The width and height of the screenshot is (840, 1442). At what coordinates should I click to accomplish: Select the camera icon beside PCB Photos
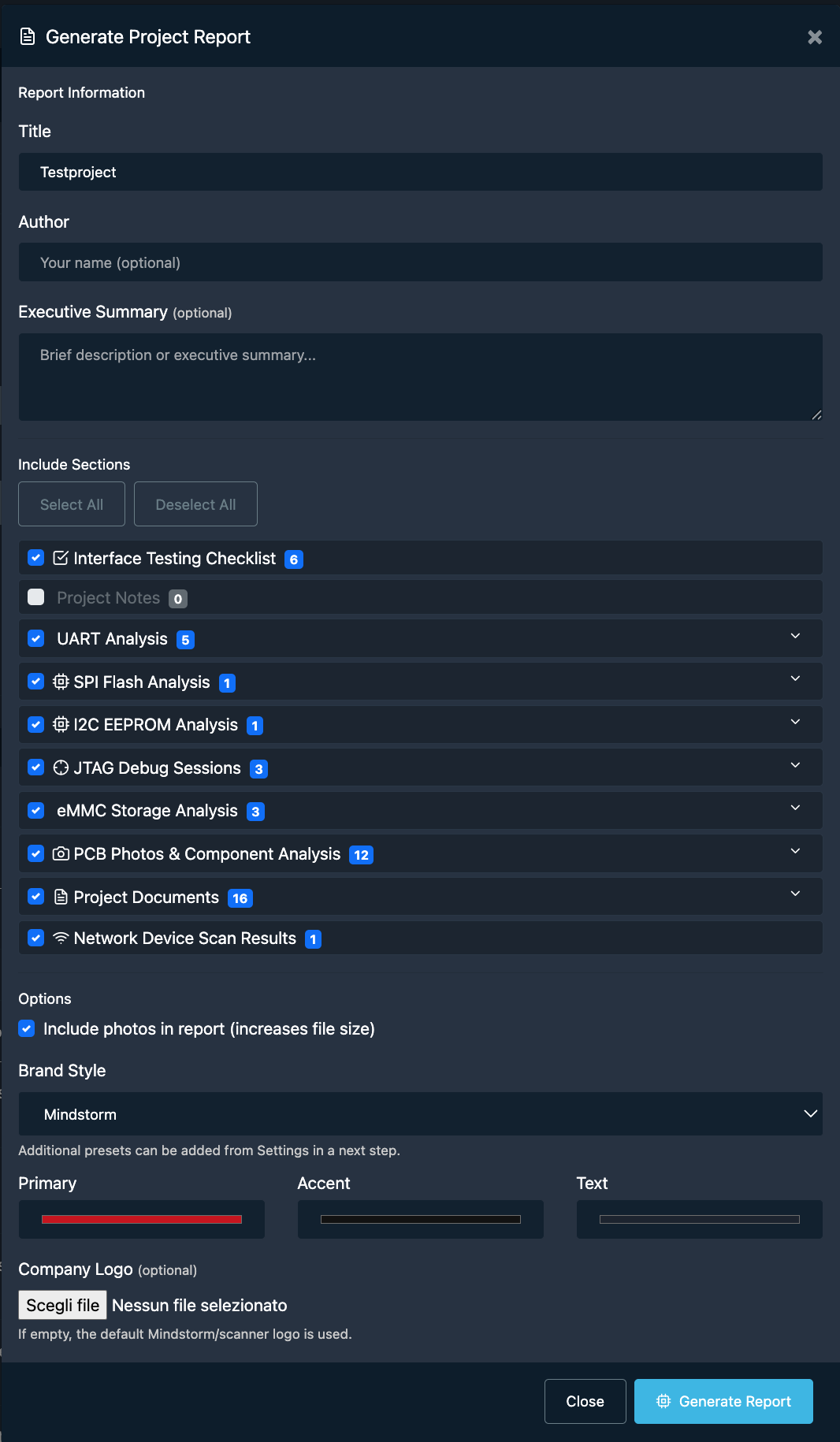click(x=61, y=853)
